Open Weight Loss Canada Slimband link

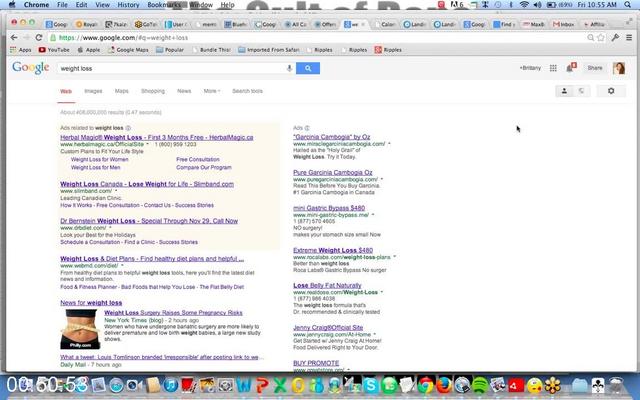(147, 184)
